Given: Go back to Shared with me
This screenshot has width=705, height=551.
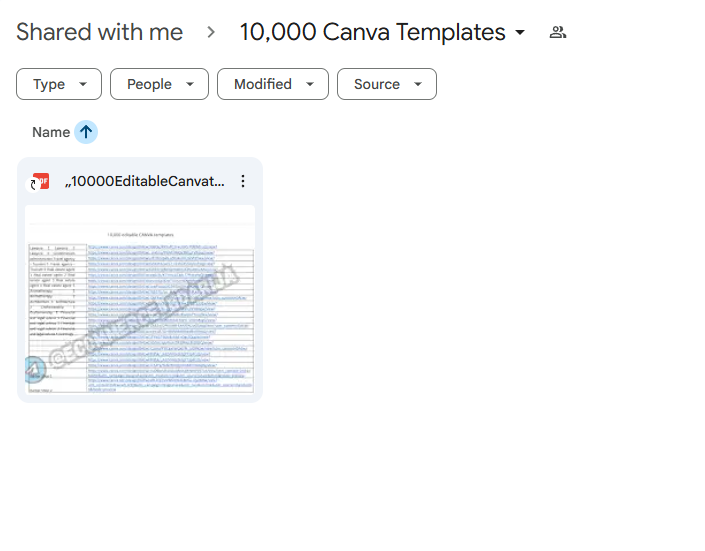Looking at the screenshot, I should click(x=100, y=33).
